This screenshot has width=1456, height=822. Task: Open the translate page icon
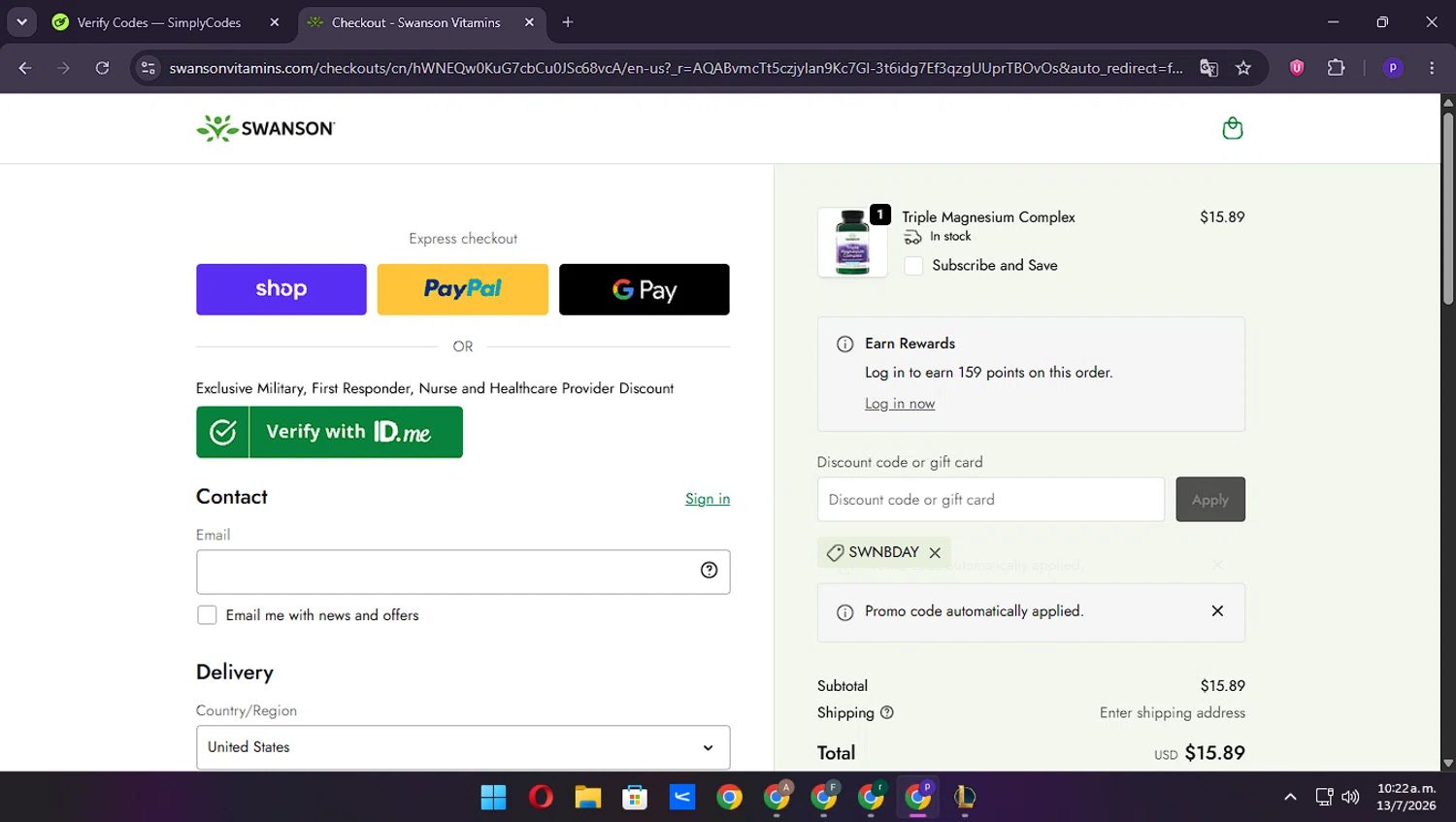pos(1208,68)
